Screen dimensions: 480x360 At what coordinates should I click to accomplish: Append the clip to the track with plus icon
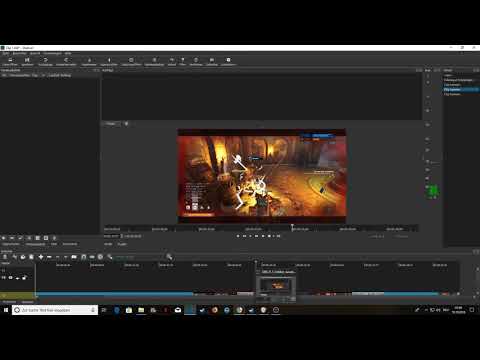(41, 257)
